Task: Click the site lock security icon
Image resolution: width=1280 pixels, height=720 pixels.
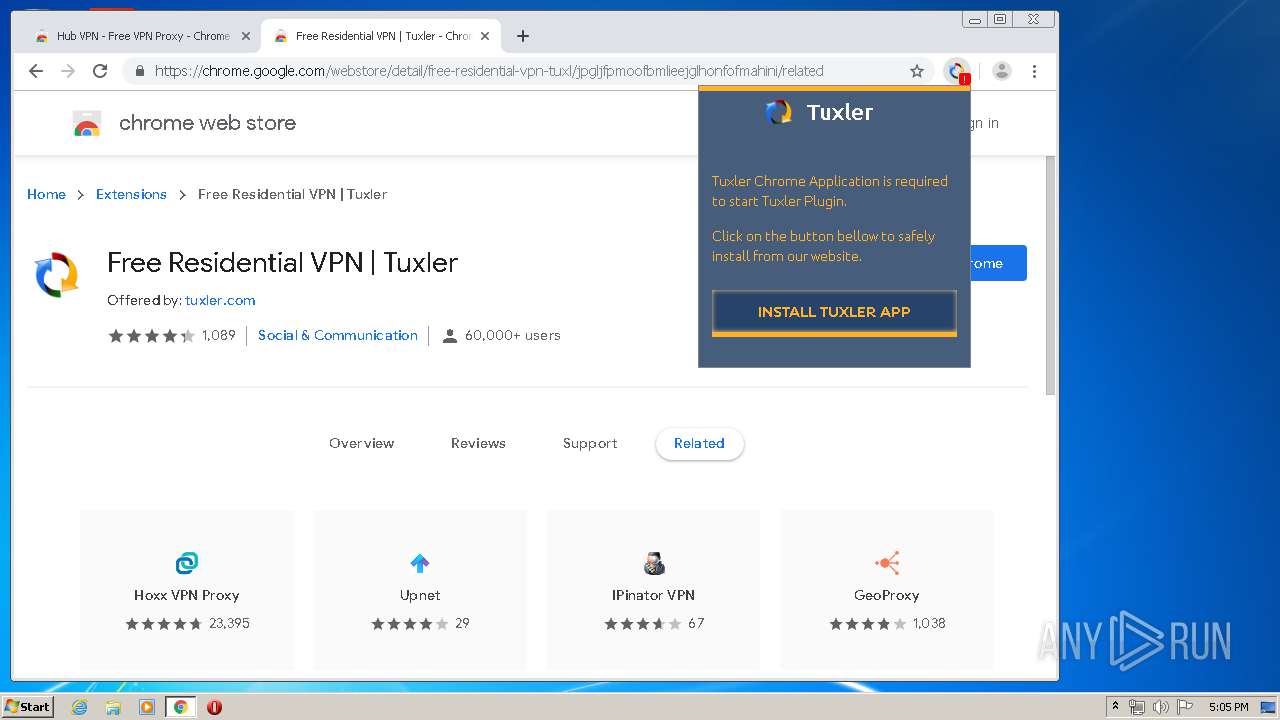Action: point(140,71)
